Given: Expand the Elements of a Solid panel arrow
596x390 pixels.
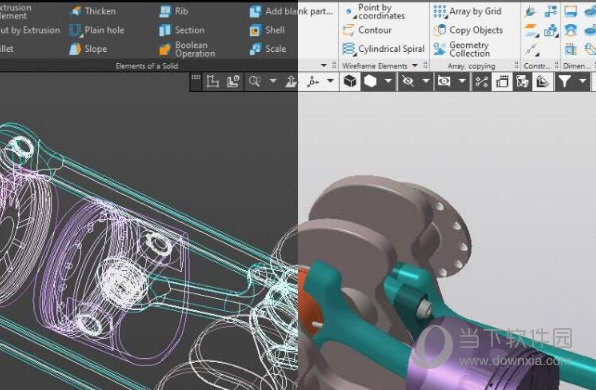Looking at the screenshot, I should click(x=323, y=65).
